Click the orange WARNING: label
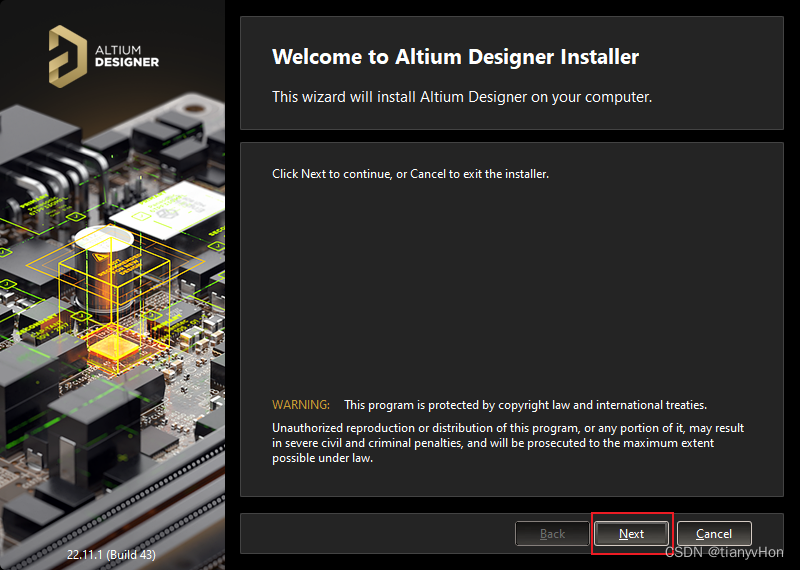This screenshot has width=800, height=570. (x=301, y=405)
